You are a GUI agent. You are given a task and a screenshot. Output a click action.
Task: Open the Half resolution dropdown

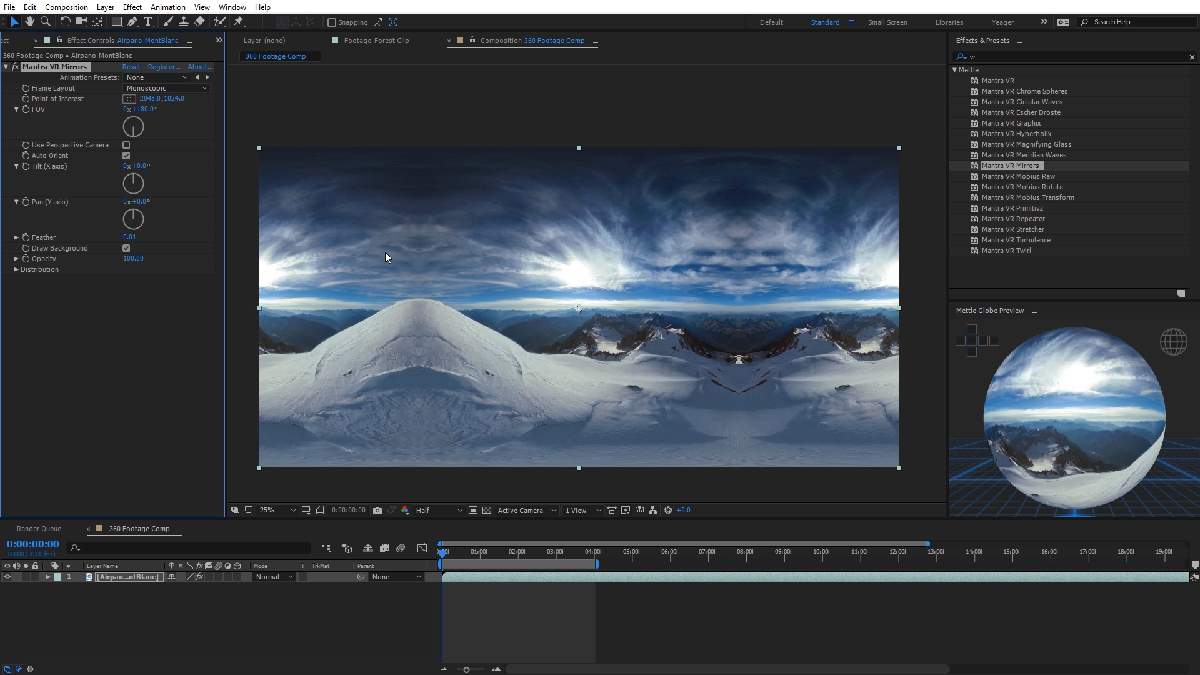(439, 510)
